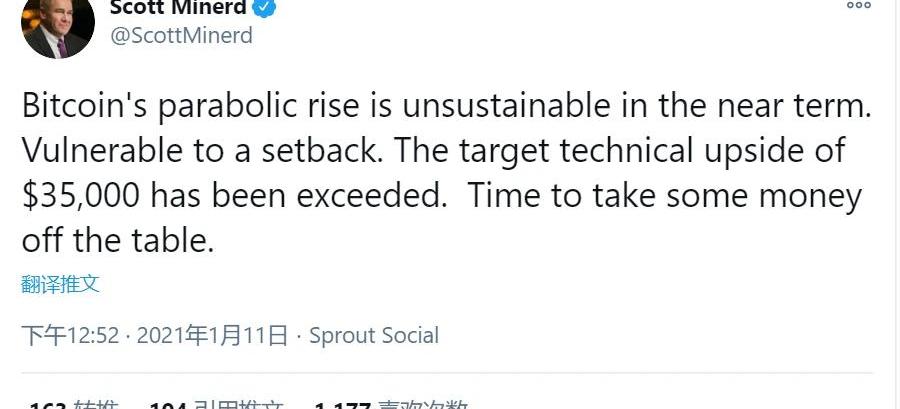Open the tweet's more options menu
This screenshot has width=900, height=409.
(858, 5)
